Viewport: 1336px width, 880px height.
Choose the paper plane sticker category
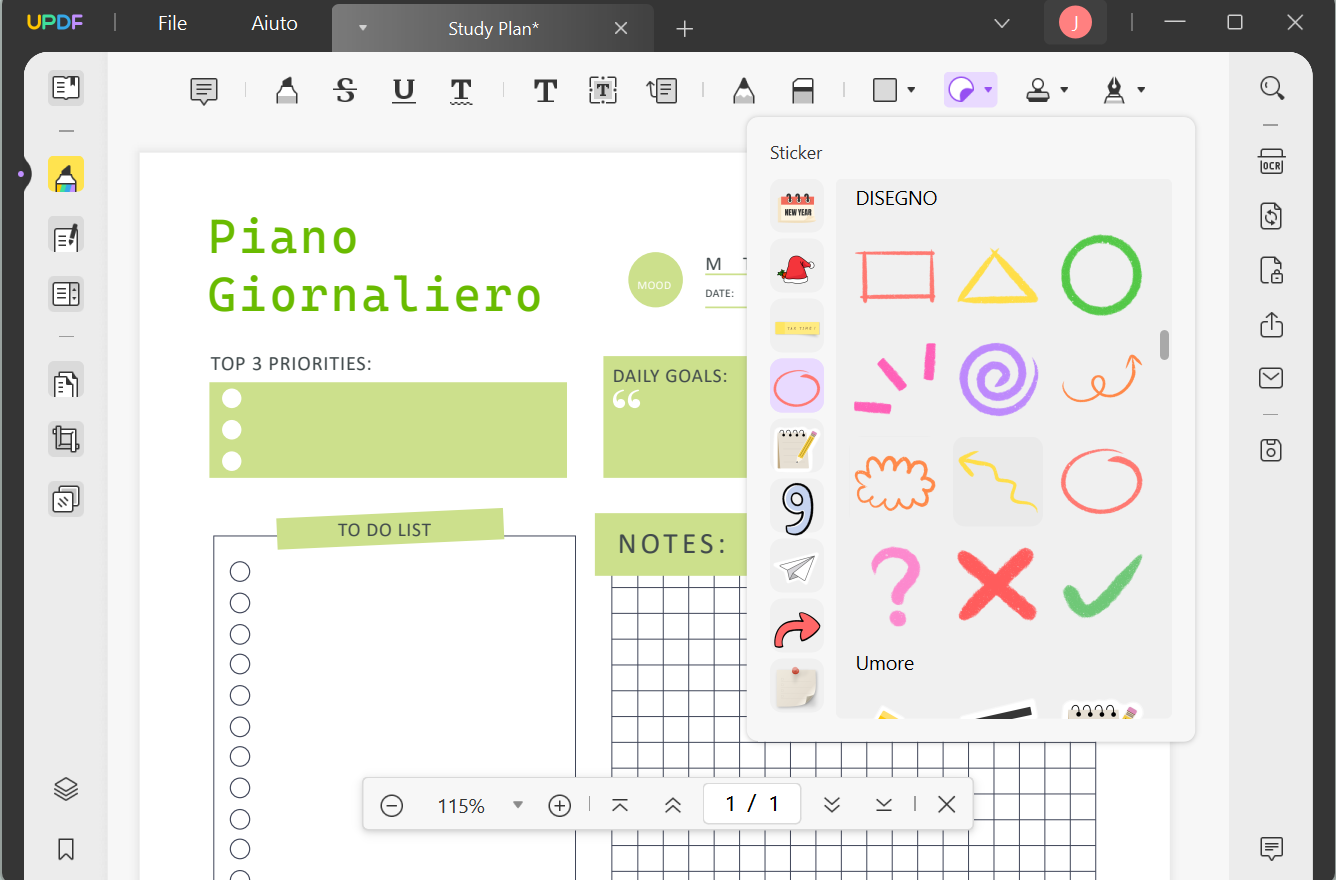pyautogui.click(x=797, y=566)
